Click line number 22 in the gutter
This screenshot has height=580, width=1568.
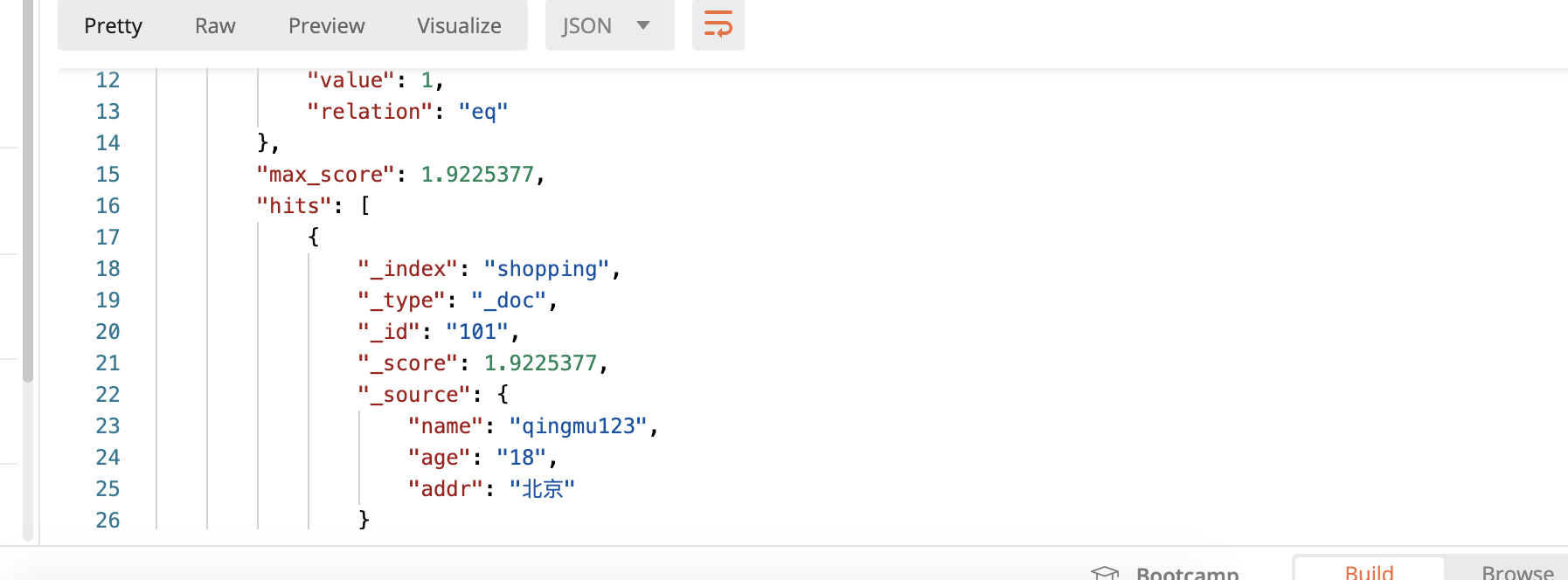pos(108,395)
